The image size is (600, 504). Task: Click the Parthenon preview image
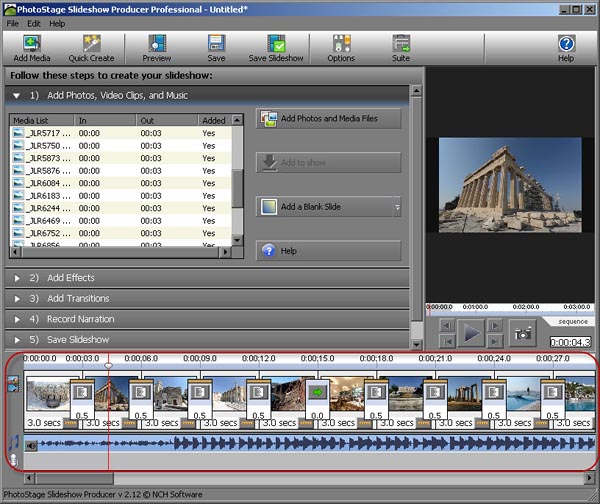coord(510,185)
